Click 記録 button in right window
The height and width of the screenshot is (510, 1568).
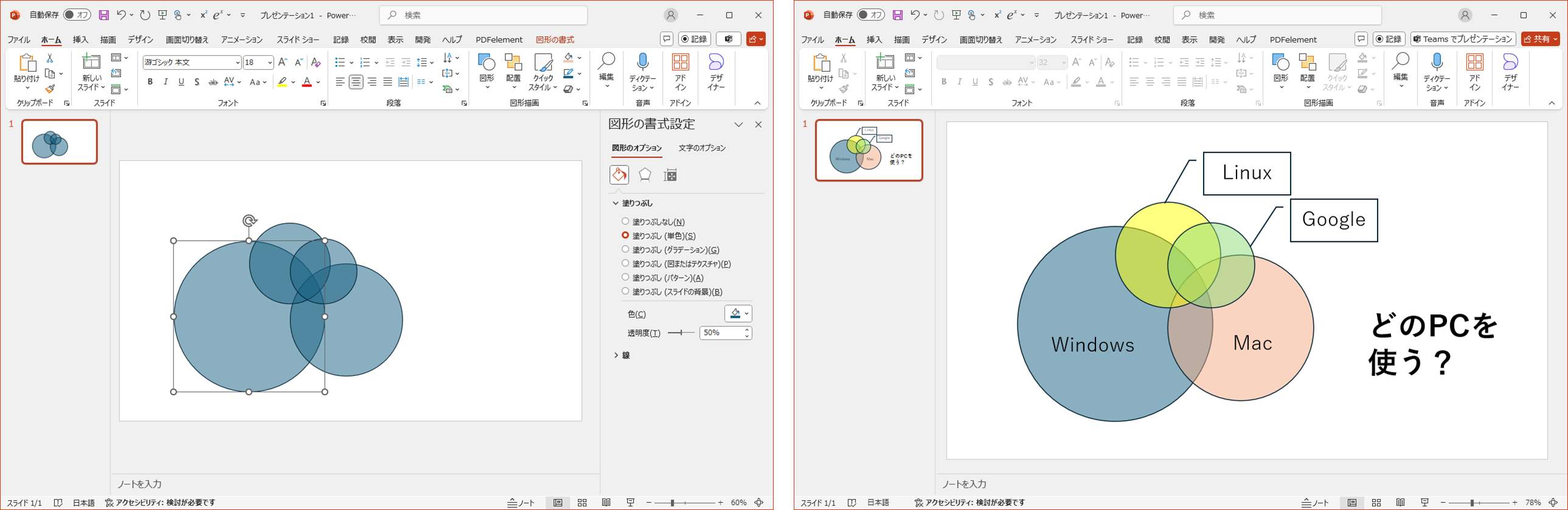coord(1389,39)
